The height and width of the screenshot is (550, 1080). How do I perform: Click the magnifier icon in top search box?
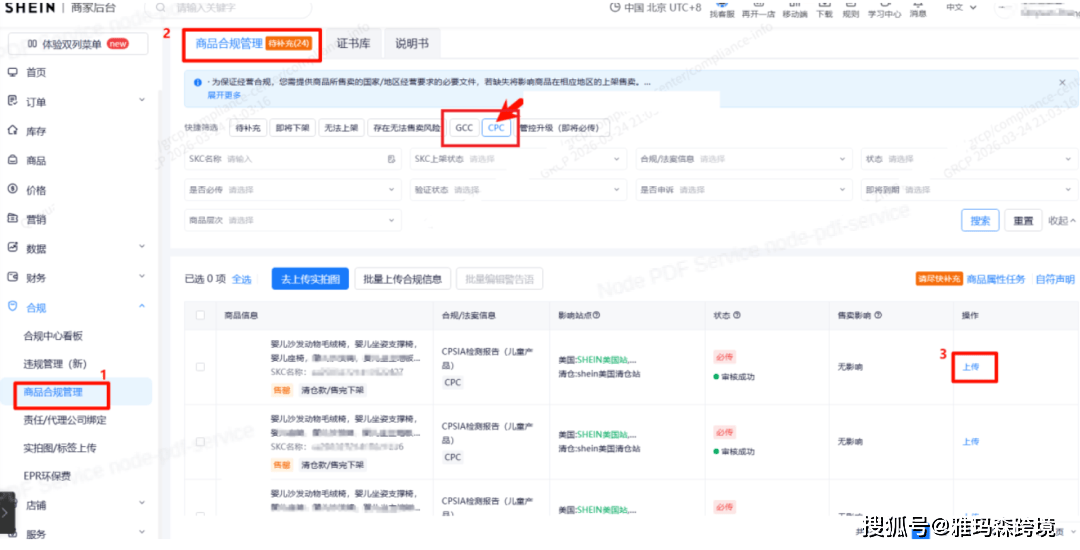(x=160, y=8)
